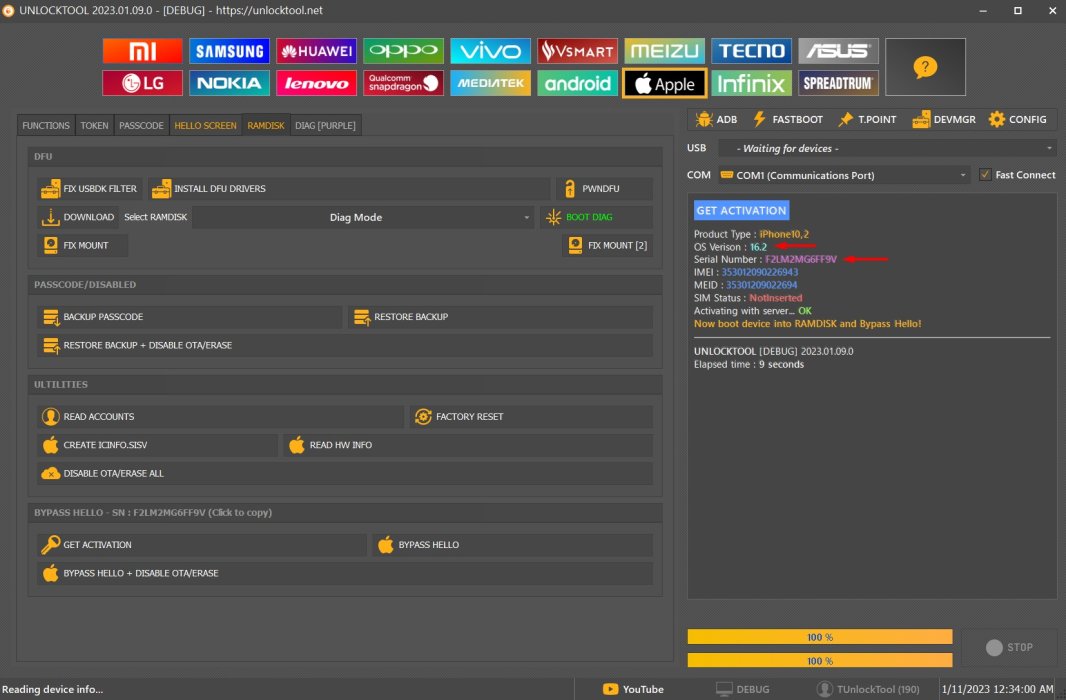
Task: Select the Xiaomi Mi brand tile
Action: coord(142,51)
